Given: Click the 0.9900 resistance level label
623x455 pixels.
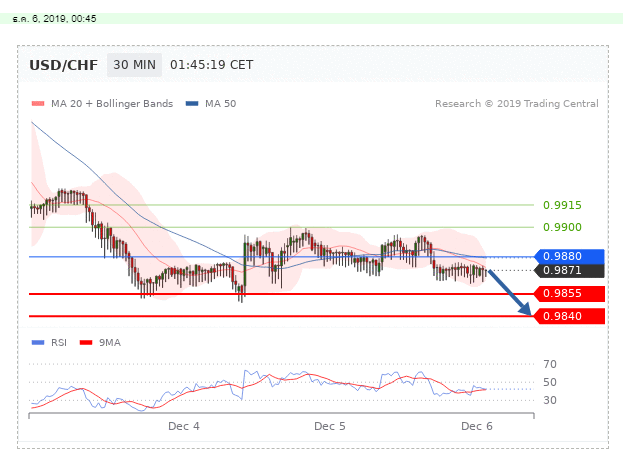Looking at the screenshot, I should click(x=562, y=227).
